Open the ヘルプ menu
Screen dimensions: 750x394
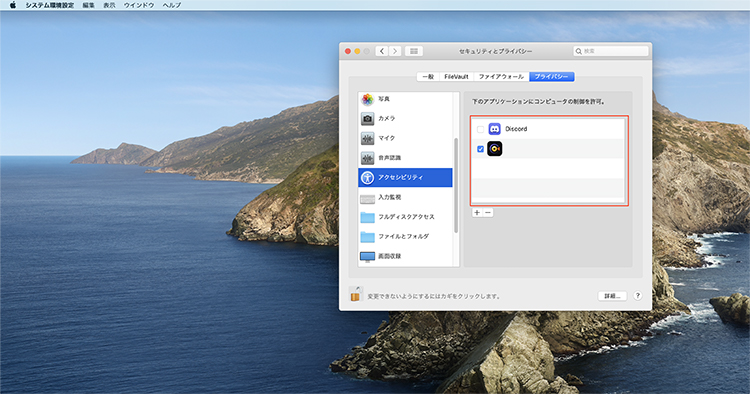(172, 5)
